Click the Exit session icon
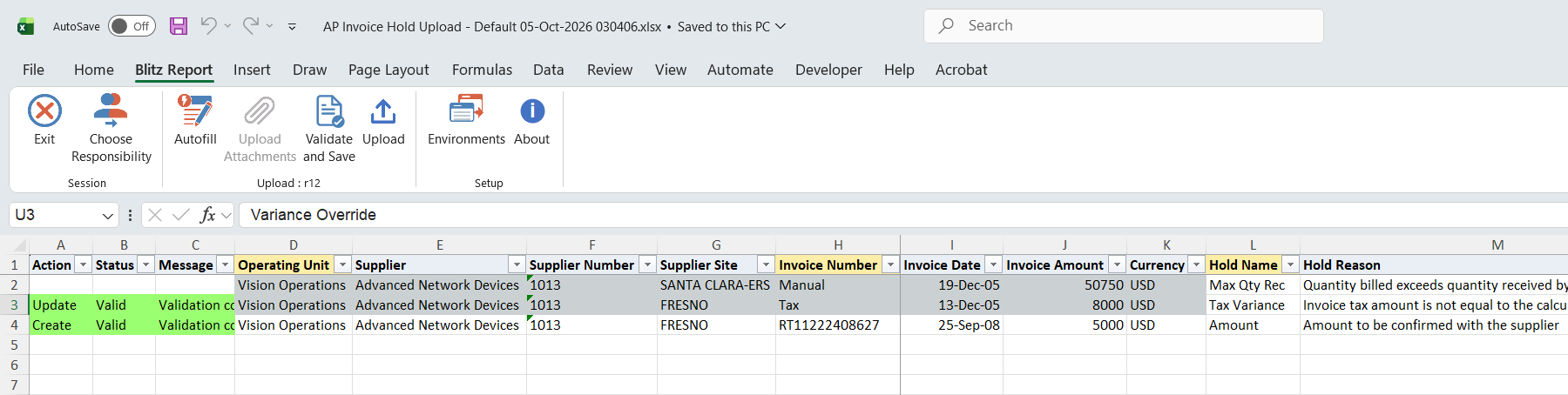The height and width of the screenshot is (395, 1568). [x=44, y=111]
